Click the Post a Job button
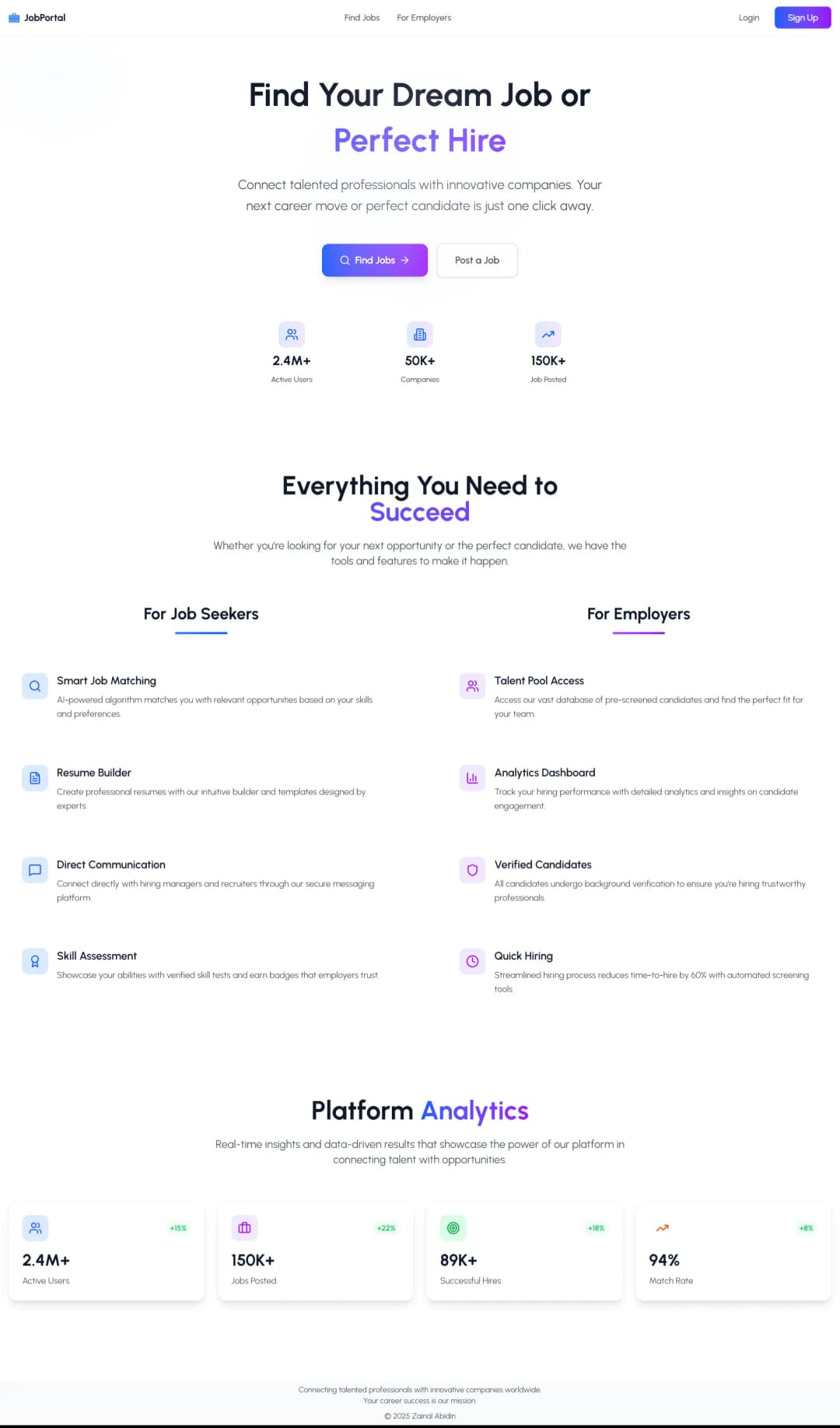This screenshot has width=840, height=1428. 477,261
